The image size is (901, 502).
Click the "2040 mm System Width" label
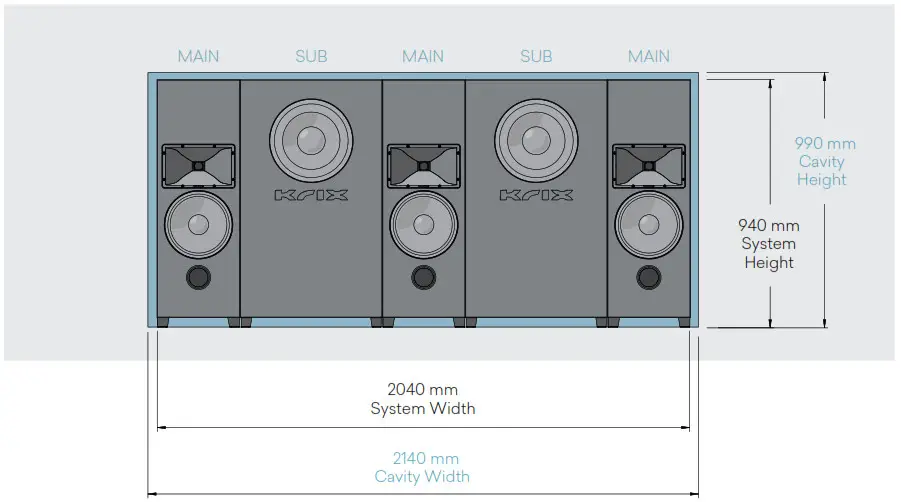click(x=423, y=399)
